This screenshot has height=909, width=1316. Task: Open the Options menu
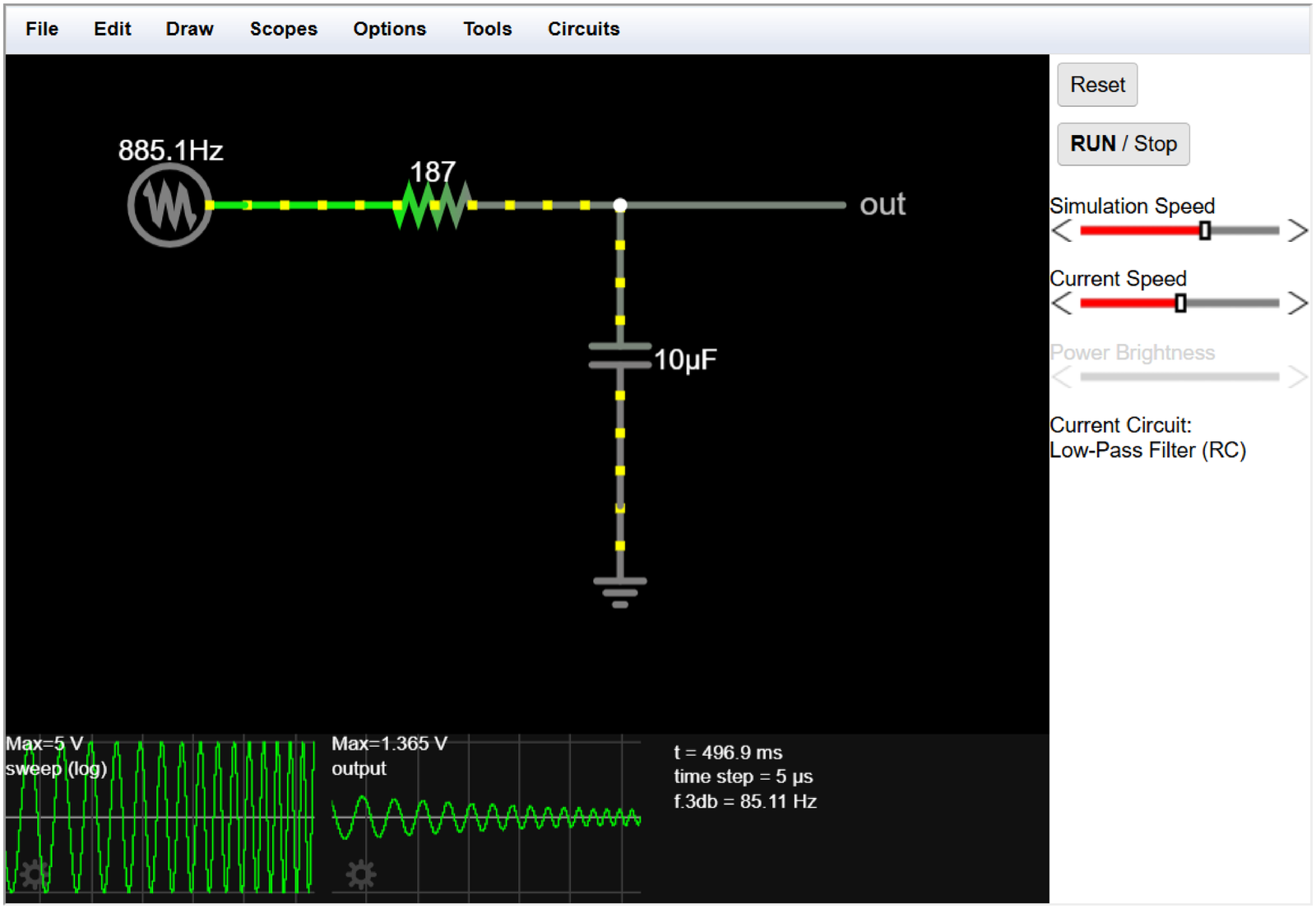click(389, 29)
